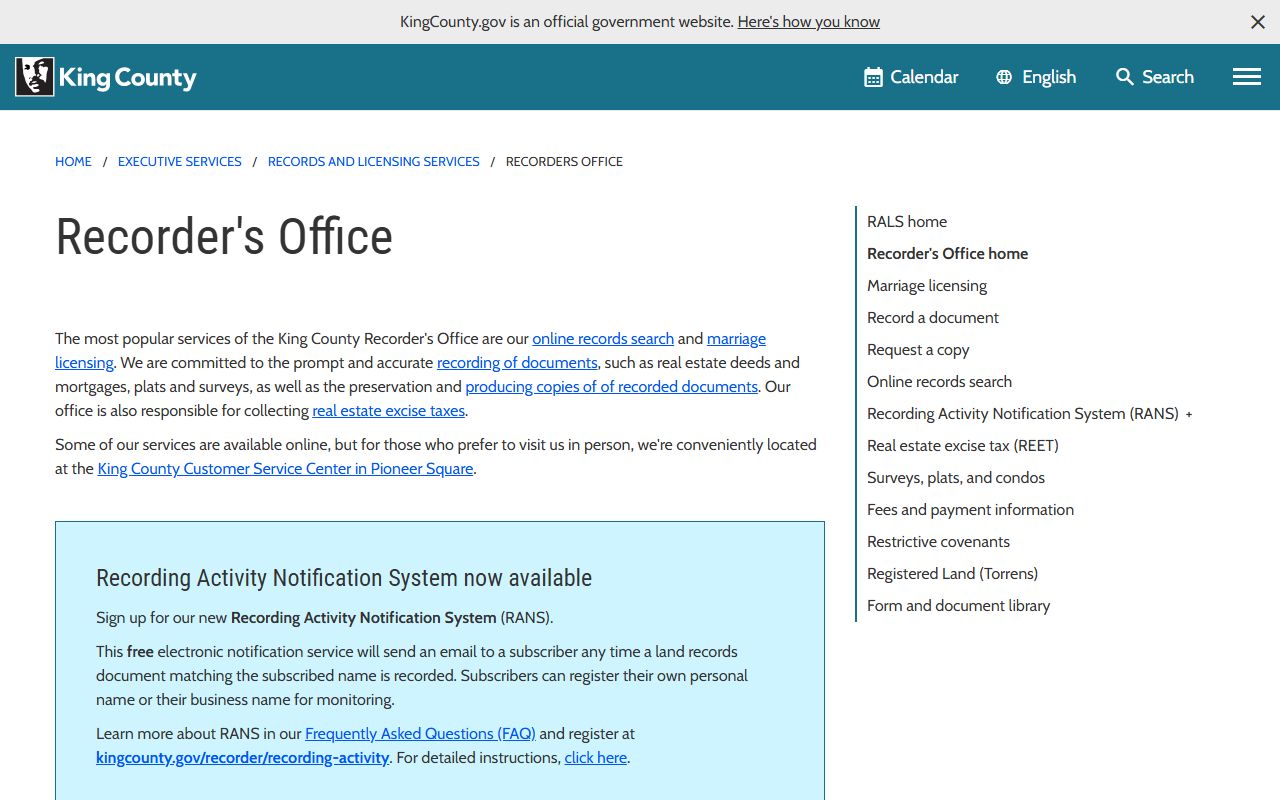
Task: Go to RALS home in the sidebar
Action: coord(907,222)
